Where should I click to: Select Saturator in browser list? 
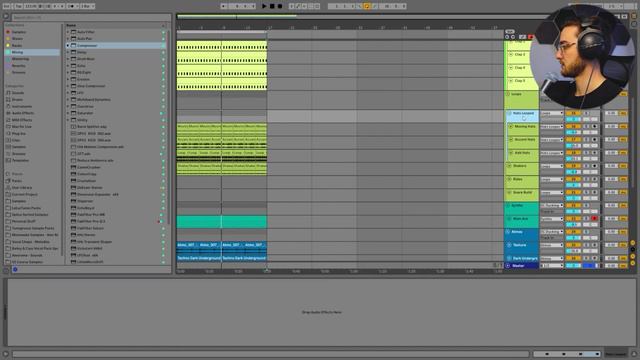(85, 113)
